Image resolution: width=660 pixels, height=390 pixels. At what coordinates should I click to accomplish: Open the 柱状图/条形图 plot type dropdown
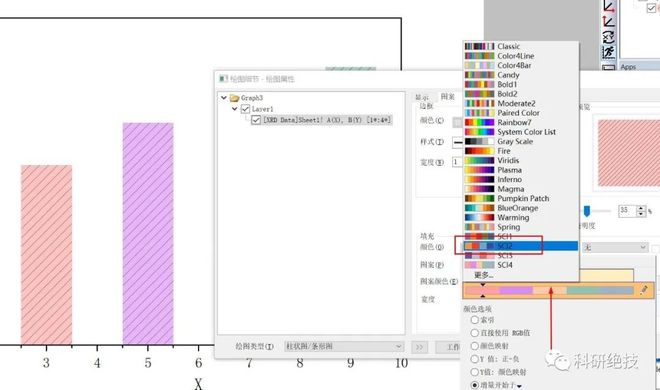point(344,346)
